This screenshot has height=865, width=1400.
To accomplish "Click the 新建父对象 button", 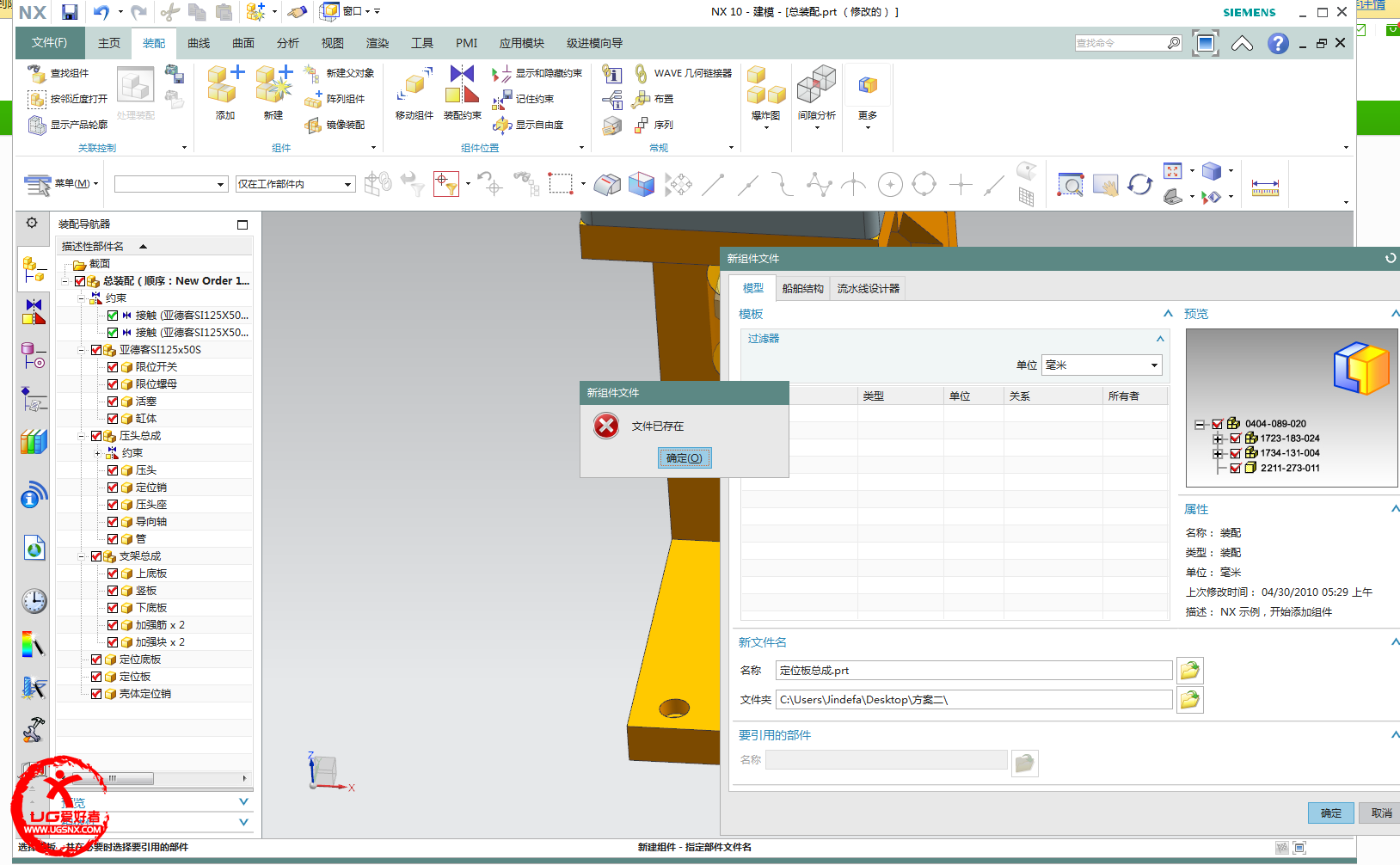I will pos(340,73).
